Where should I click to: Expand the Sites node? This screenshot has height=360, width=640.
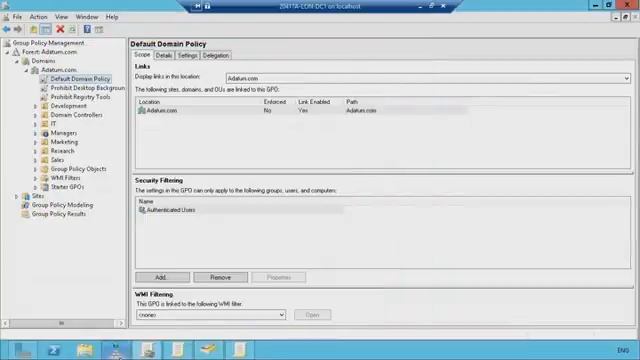pyautogui.click(x=17, y=196)
